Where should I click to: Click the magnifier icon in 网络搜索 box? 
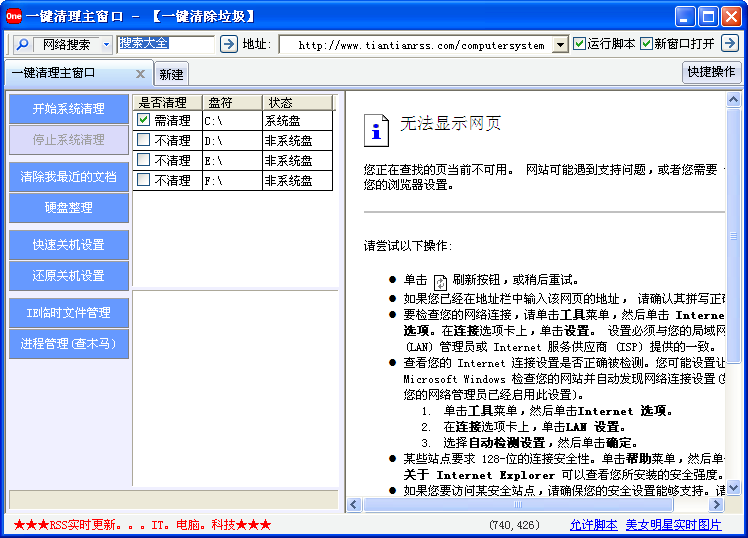(x=22, y=45)
